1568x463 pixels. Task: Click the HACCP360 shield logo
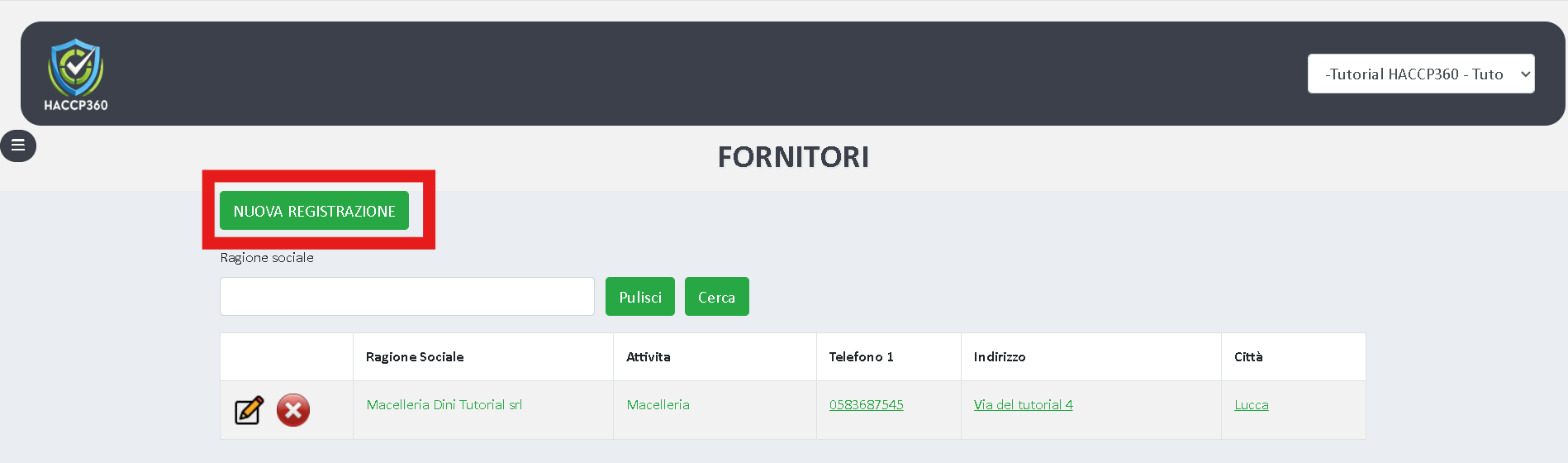75,74
